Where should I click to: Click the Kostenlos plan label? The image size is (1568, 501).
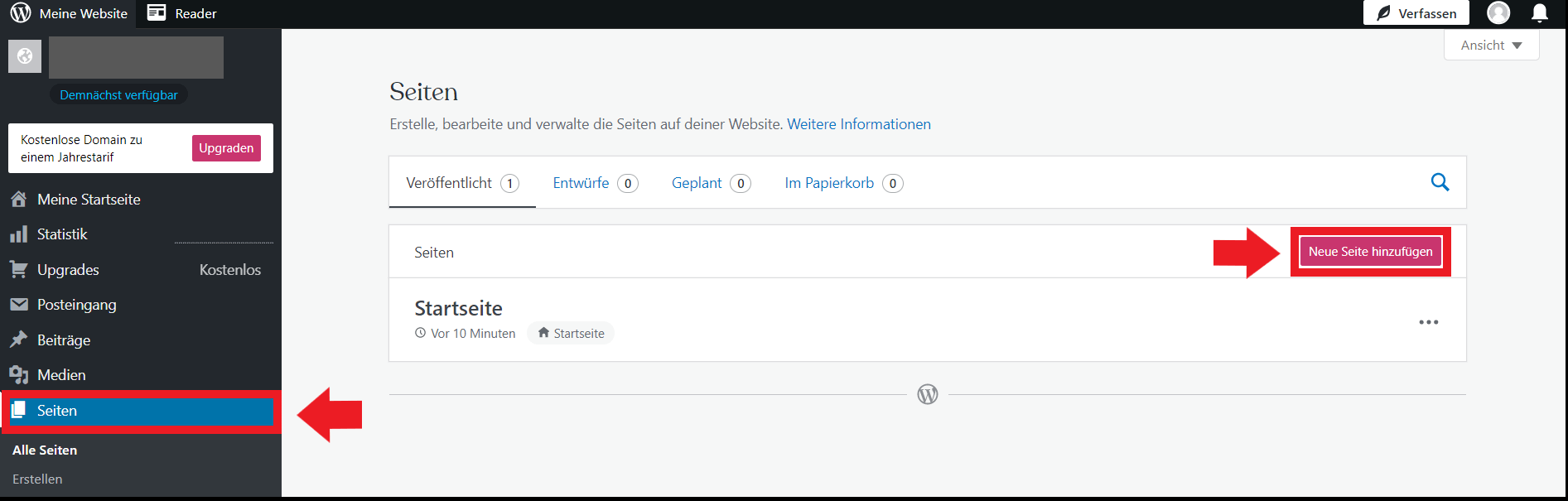tap(230, 270)
